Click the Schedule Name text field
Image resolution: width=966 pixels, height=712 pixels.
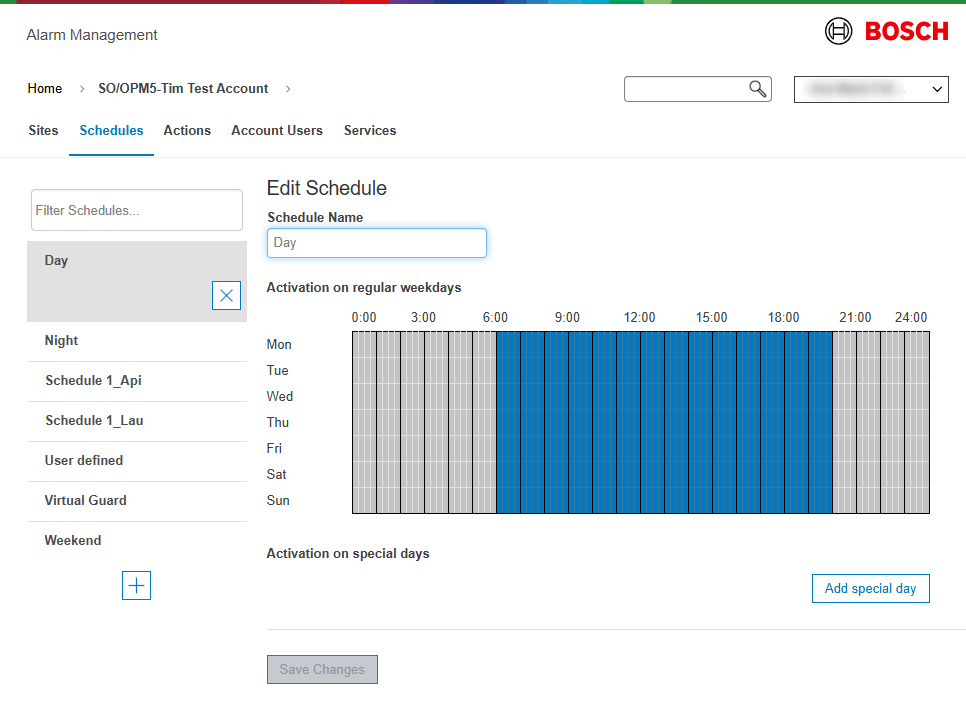tap(377, 243)
